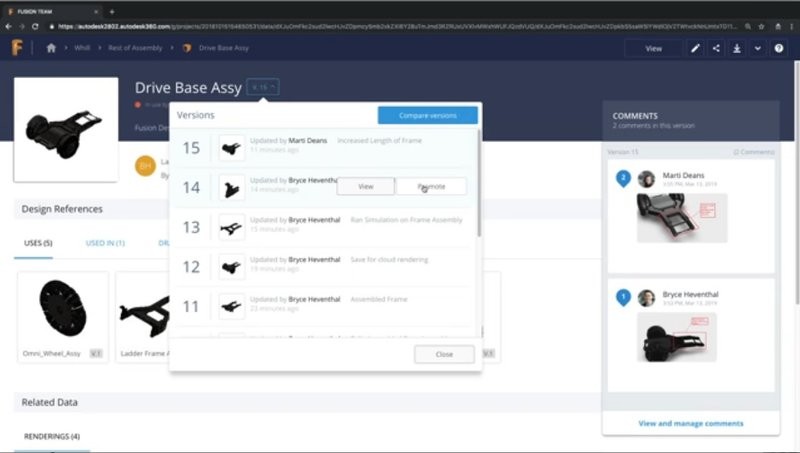This screenshot has height=453, width=800.
Task: Open the version number dropdown beside title
Action: tap(264, 88)
